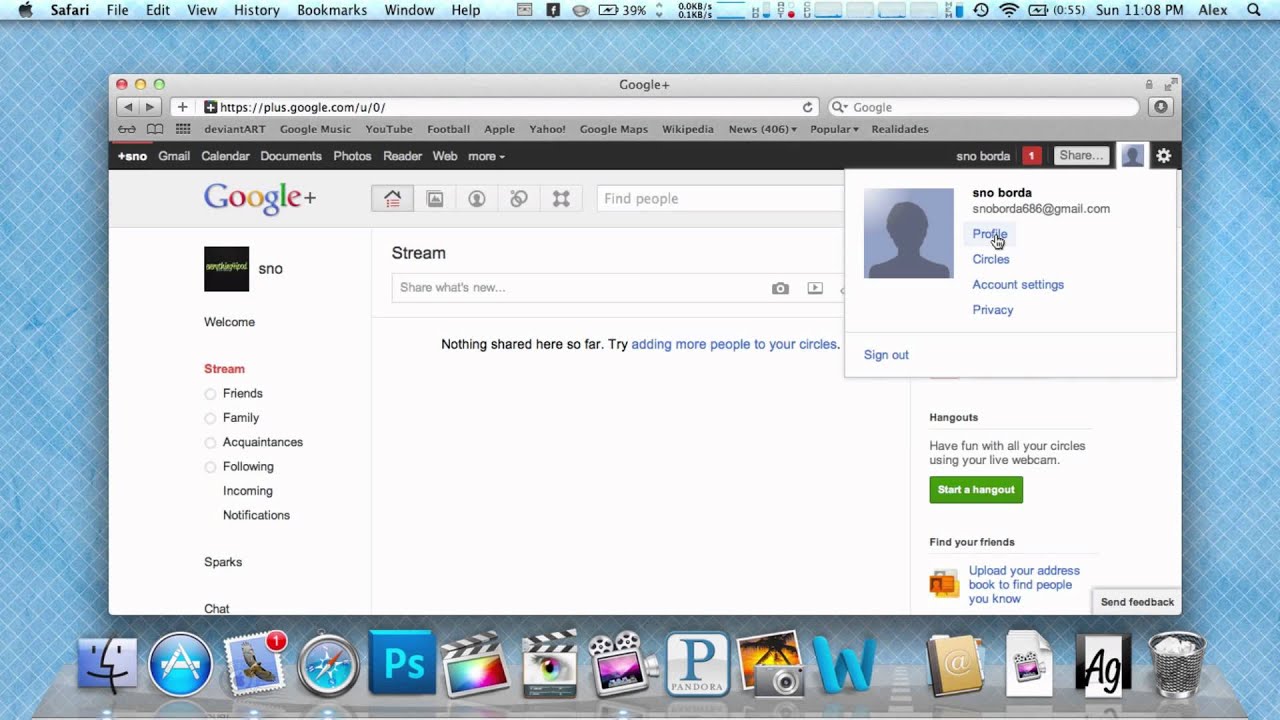Open the Safari downloads button
Viewport: 1280px width, 720px height.
1160,107
